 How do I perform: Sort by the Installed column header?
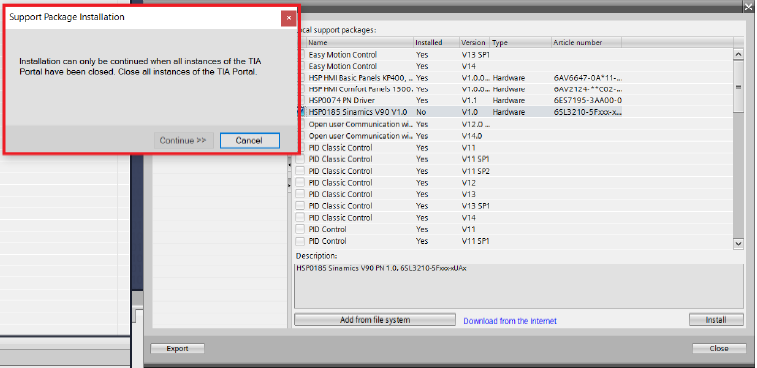click(436, 42)
